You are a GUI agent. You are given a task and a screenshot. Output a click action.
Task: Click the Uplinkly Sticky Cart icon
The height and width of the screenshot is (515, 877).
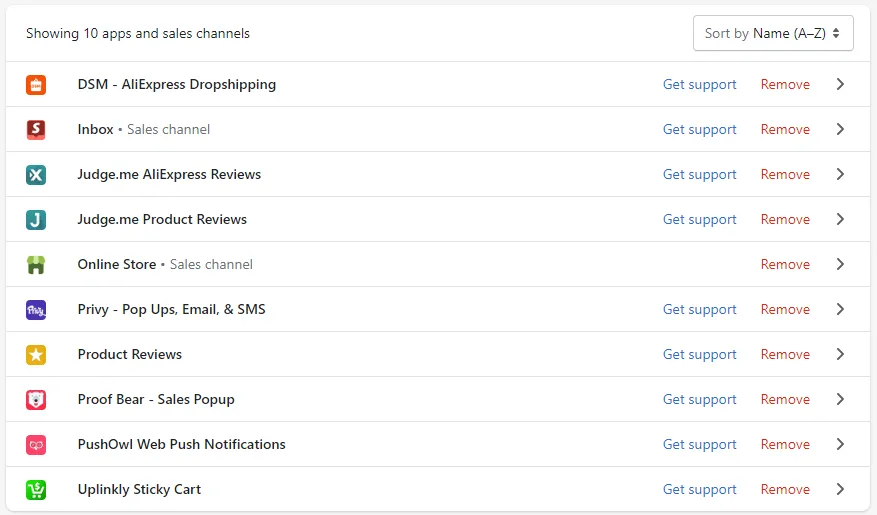point(36,490)
